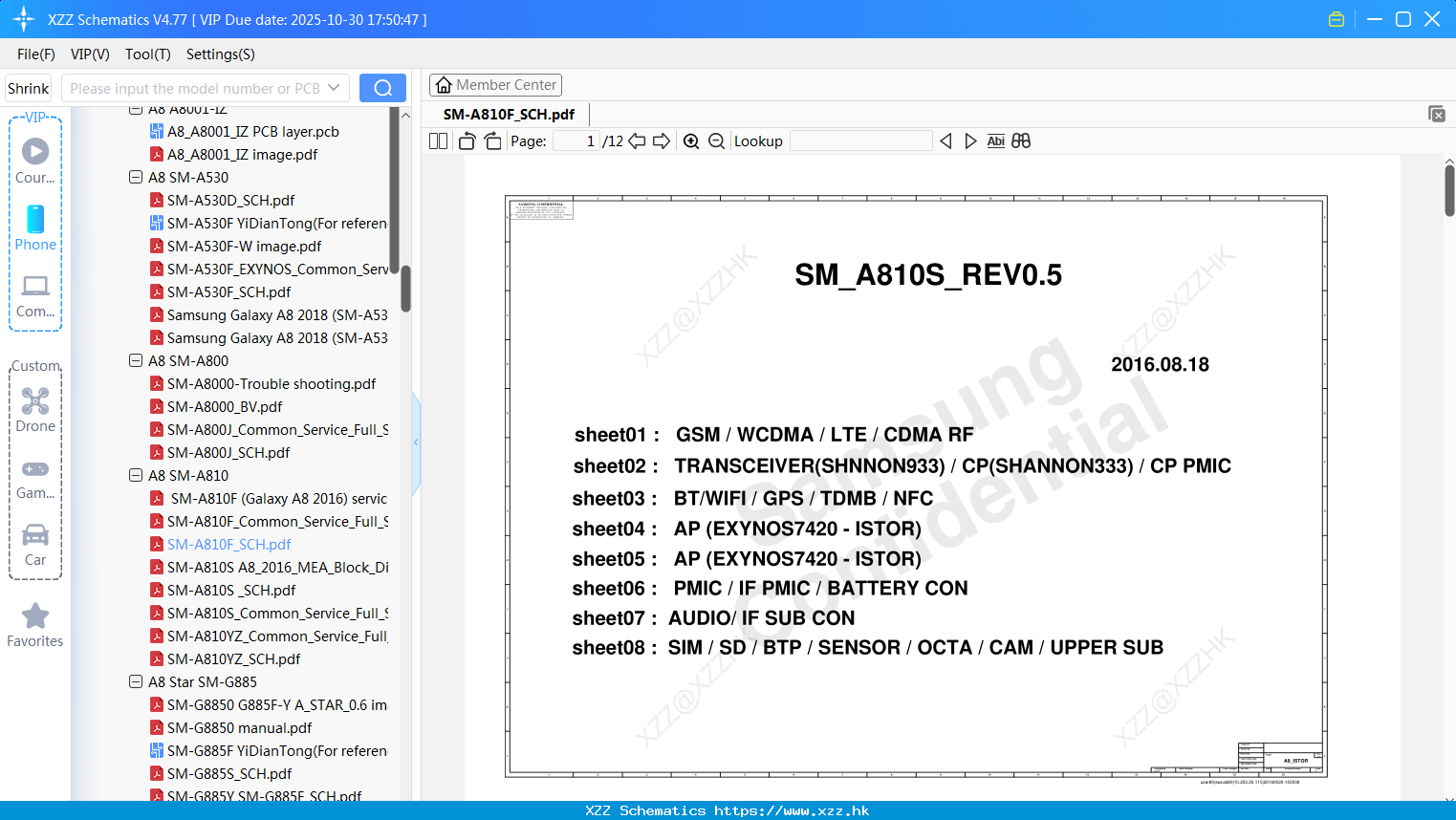Open SM-A530F_SCH.pdf
The height and width of the screenshot is (820, 1456).
[x=229, y=291]
